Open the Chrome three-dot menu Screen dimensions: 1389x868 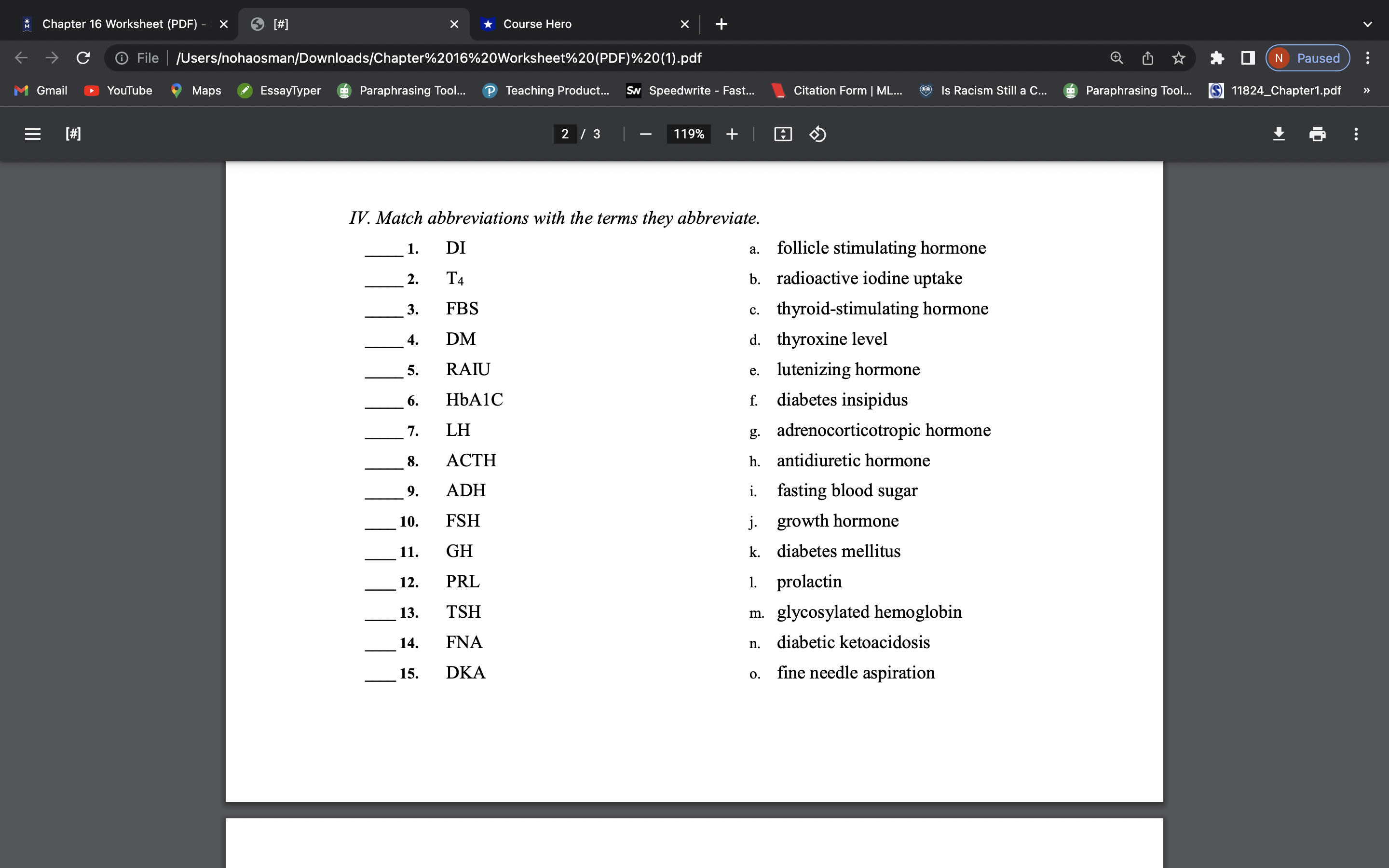click(1368, 57)
